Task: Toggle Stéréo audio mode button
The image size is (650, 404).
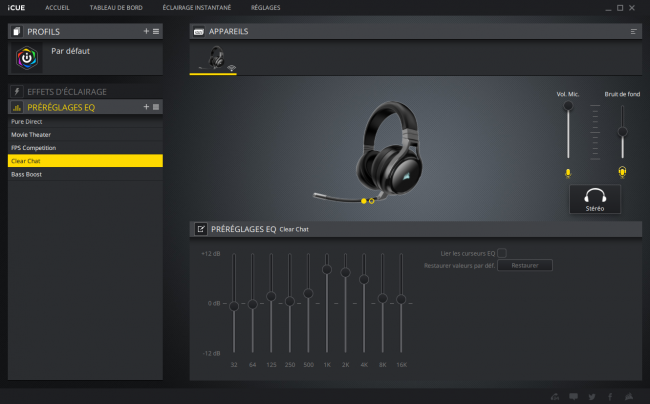Action: tap(595, 199)
